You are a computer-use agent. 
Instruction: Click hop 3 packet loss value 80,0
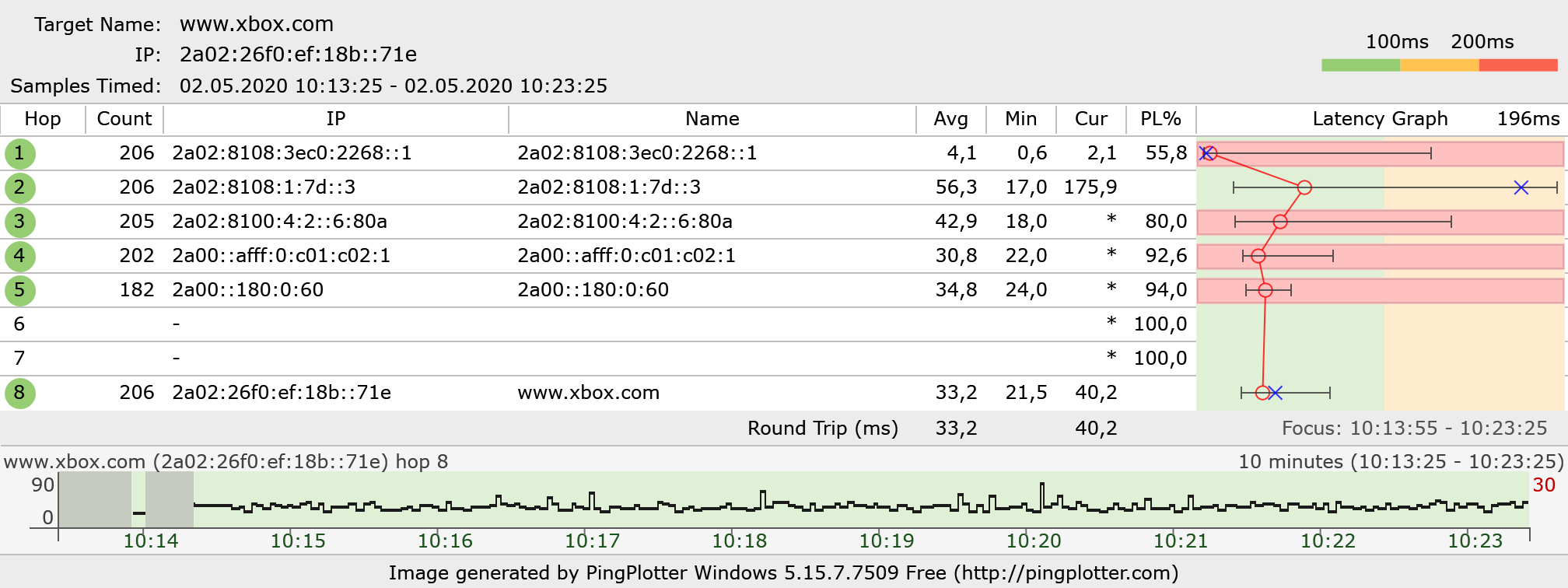[1166, 222]
